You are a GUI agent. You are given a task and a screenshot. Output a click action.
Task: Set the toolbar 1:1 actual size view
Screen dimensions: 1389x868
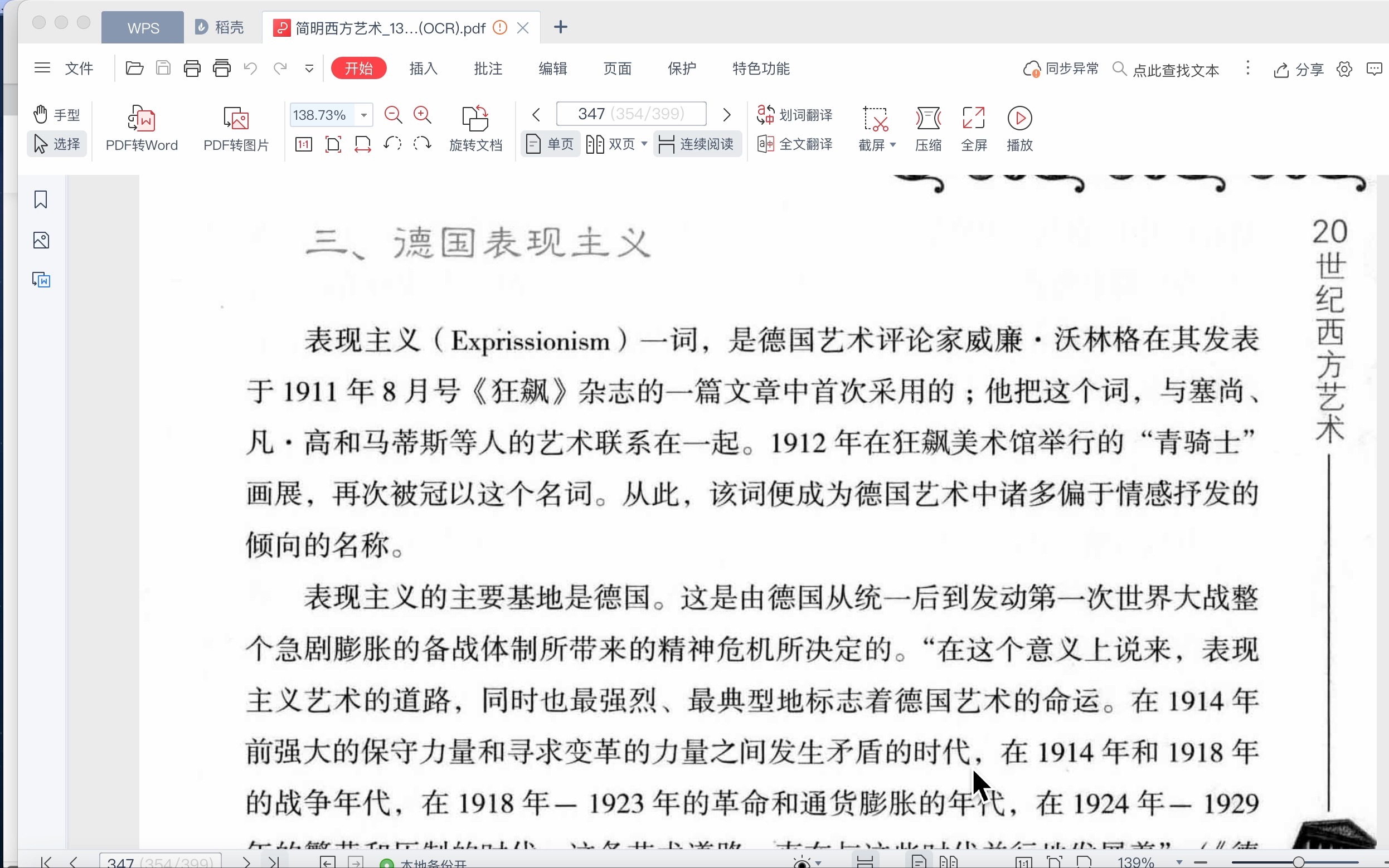tap(304, 144)
